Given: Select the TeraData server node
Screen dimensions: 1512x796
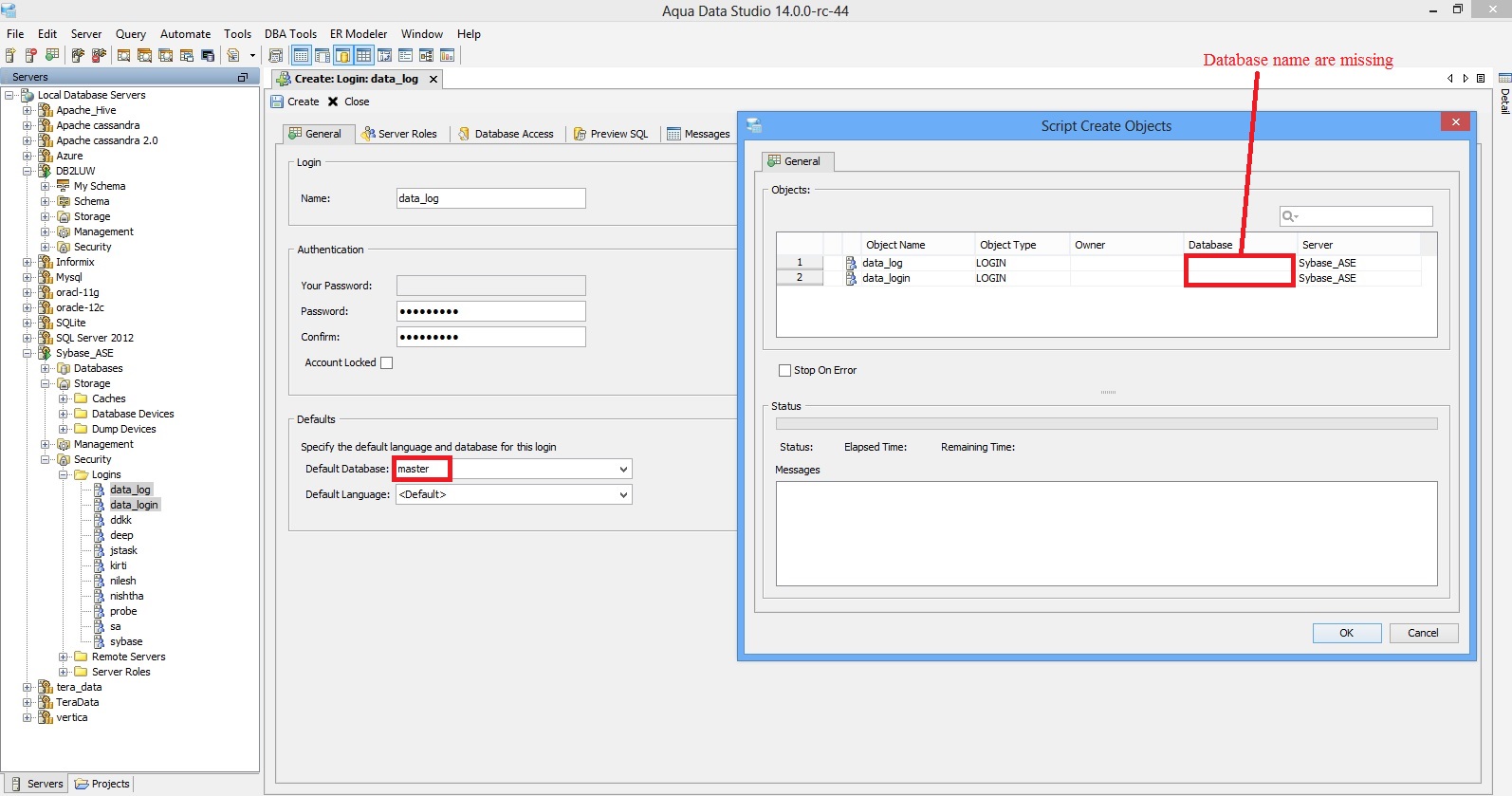Looking at the screenshot, I should [x=77, y=702].
